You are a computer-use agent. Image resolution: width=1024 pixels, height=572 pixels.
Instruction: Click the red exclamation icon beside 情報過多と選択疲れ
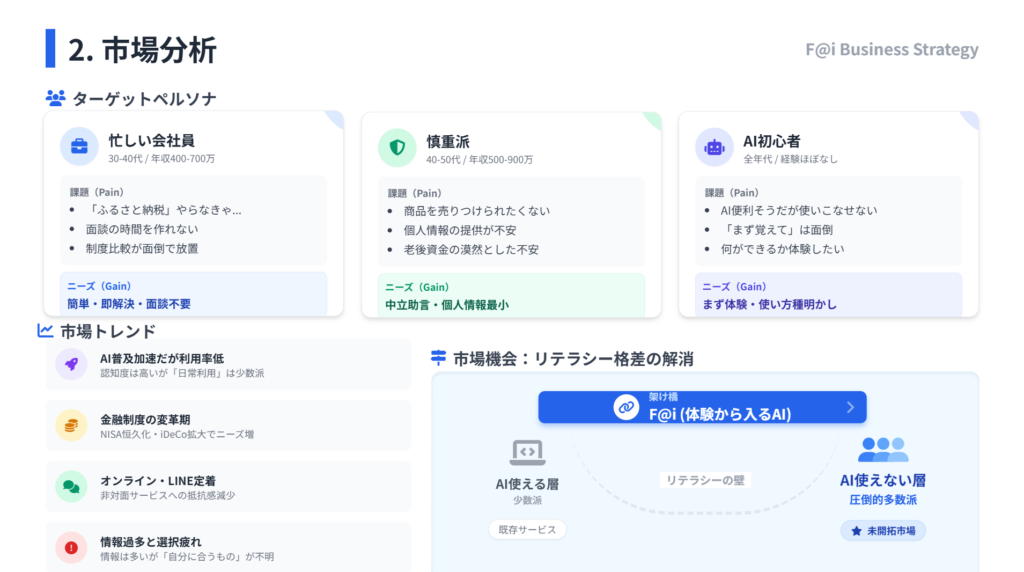click(x=71, y=547)
